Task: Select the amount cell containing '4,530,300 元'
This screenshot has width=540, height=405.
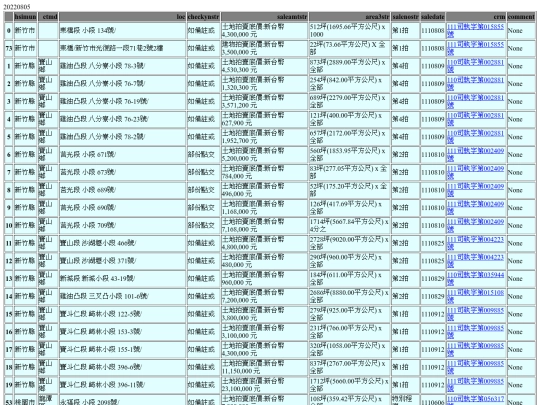Action: pos(264,66)
